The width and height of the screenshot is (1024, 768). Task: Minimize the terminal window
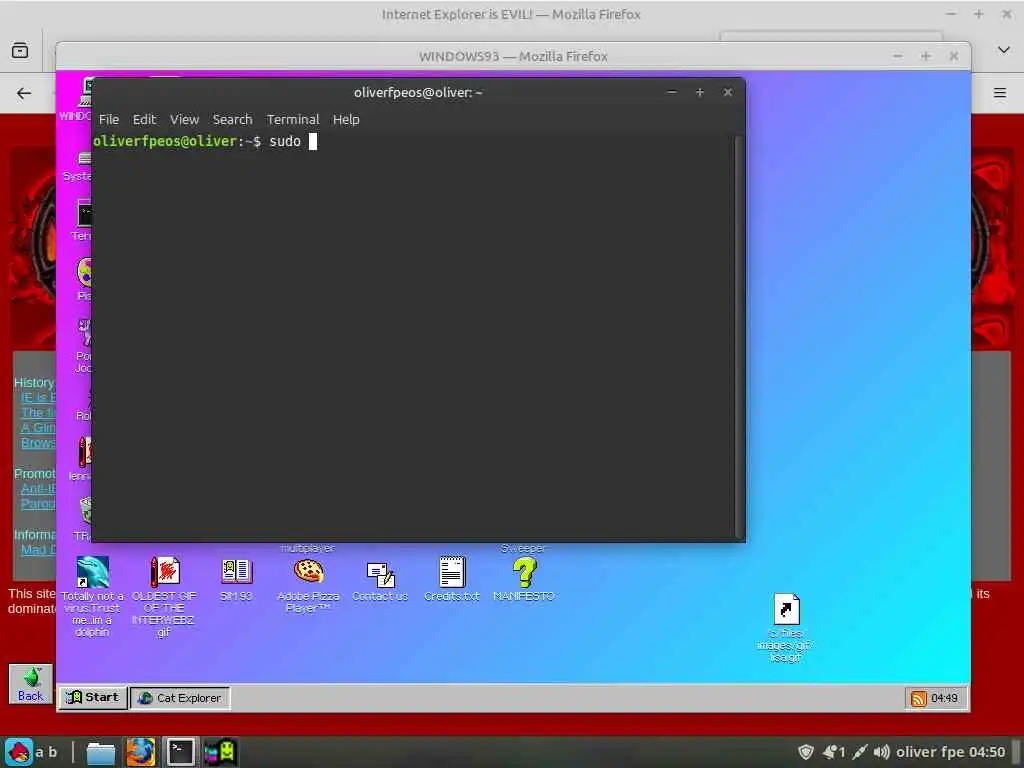coord(672,93)
